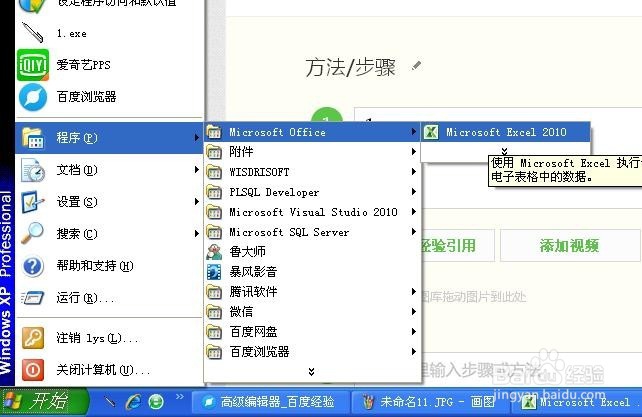Screen dimensions: 642x417
Task: Expand the 搜索(C) submenu arrow
Action: point(197,233)
